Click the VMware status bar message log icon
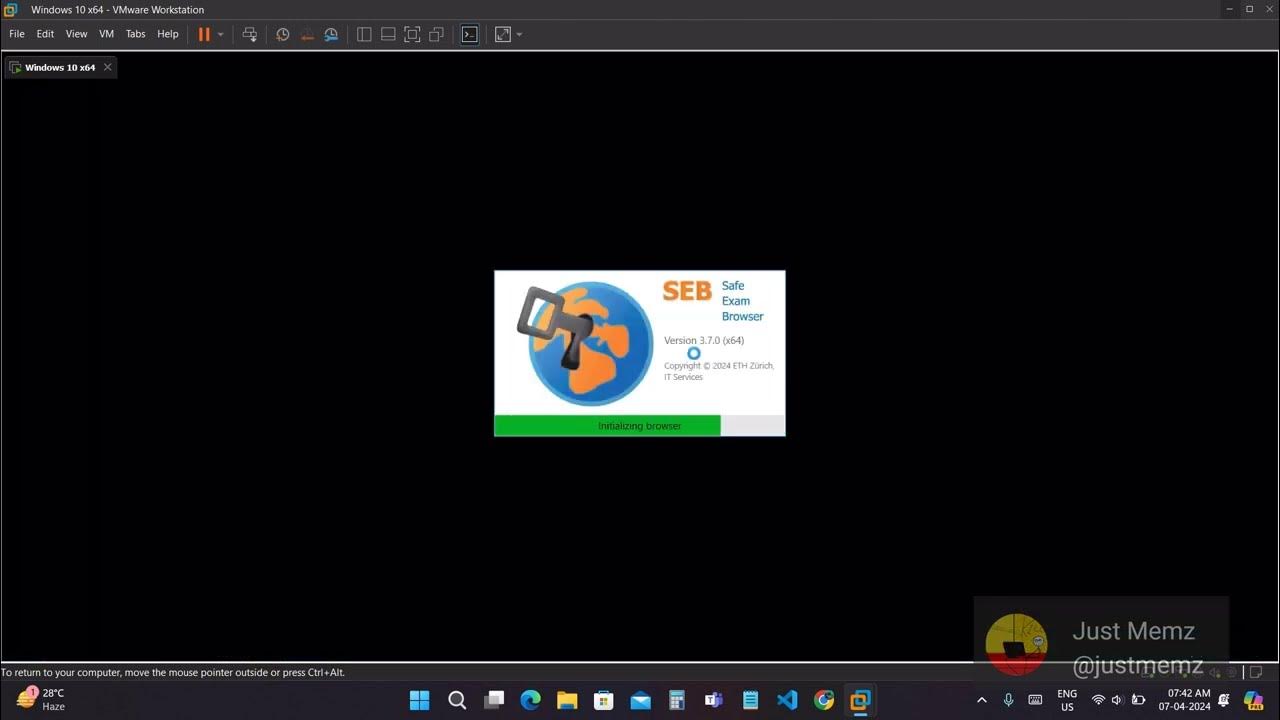Image resolution: width=1280 pixels, height=720 pixels. point(1257,672)
